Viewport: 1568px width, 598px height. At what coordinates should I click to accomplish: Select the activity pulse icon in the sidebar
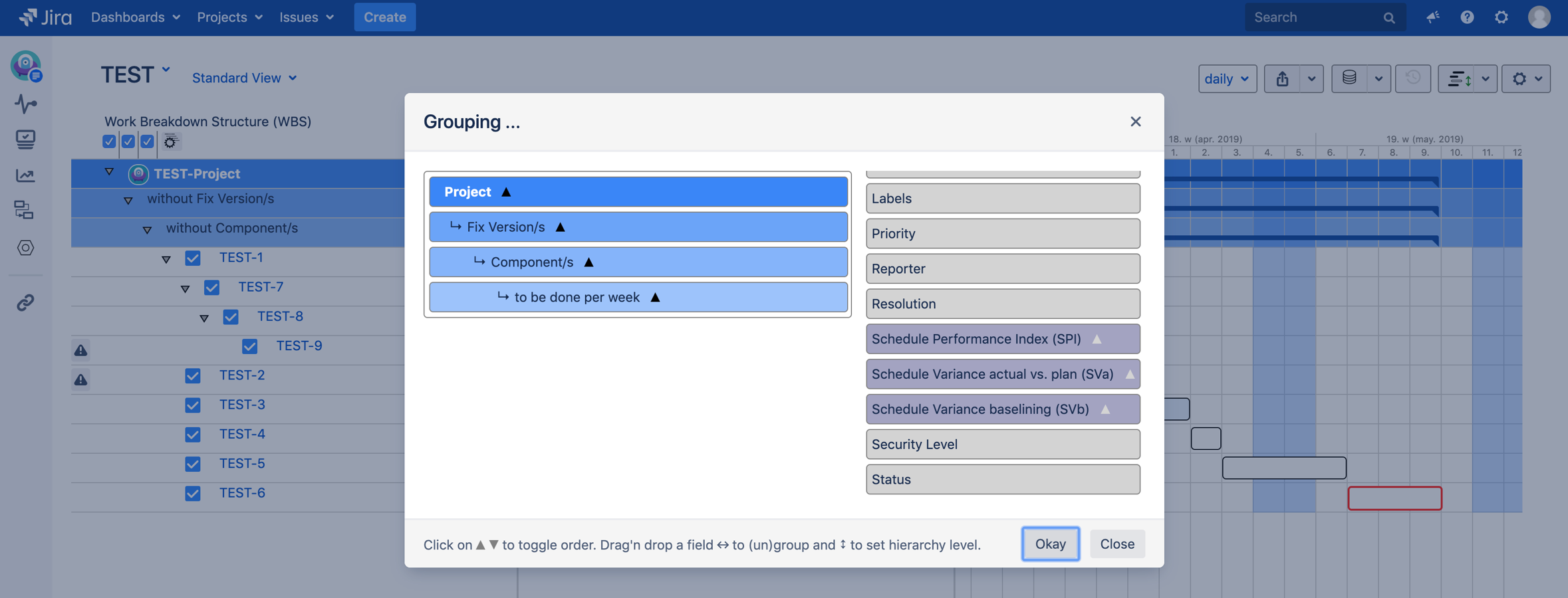tap(25, 104)
